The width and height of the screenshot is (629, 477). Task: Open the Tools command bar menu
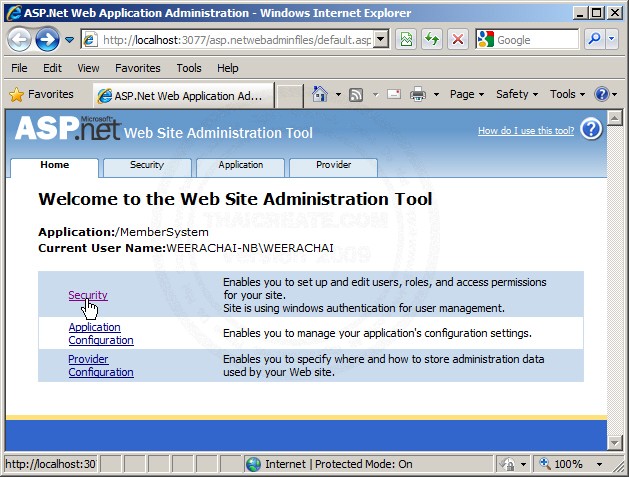coord(567,94)
